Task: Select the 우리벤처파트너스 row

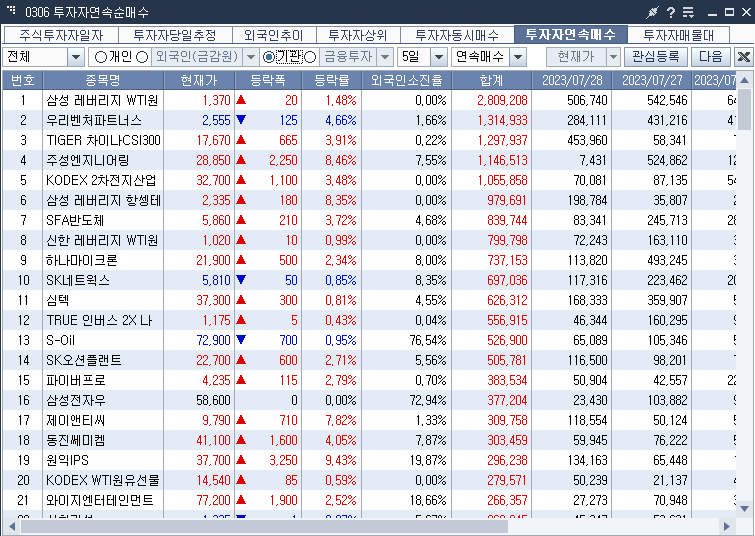Action: coord(369,120)
